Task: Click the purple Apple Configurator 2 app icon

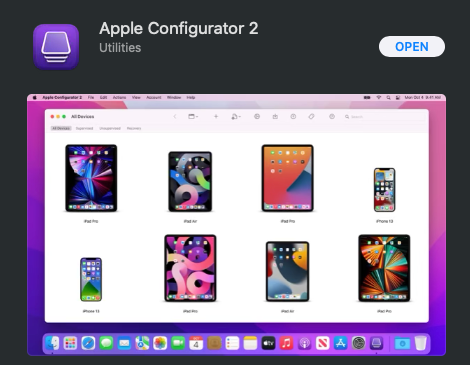Action: [56, 47]
